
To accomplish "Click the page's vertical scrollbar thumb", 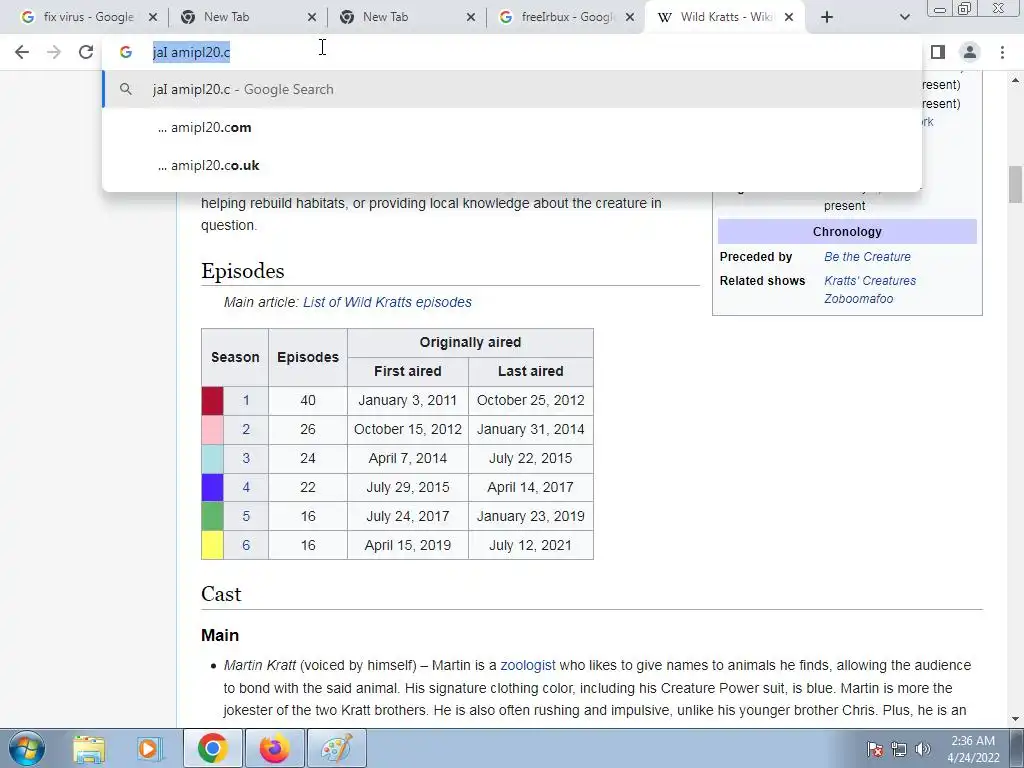I will click(x=1016, y=185).
